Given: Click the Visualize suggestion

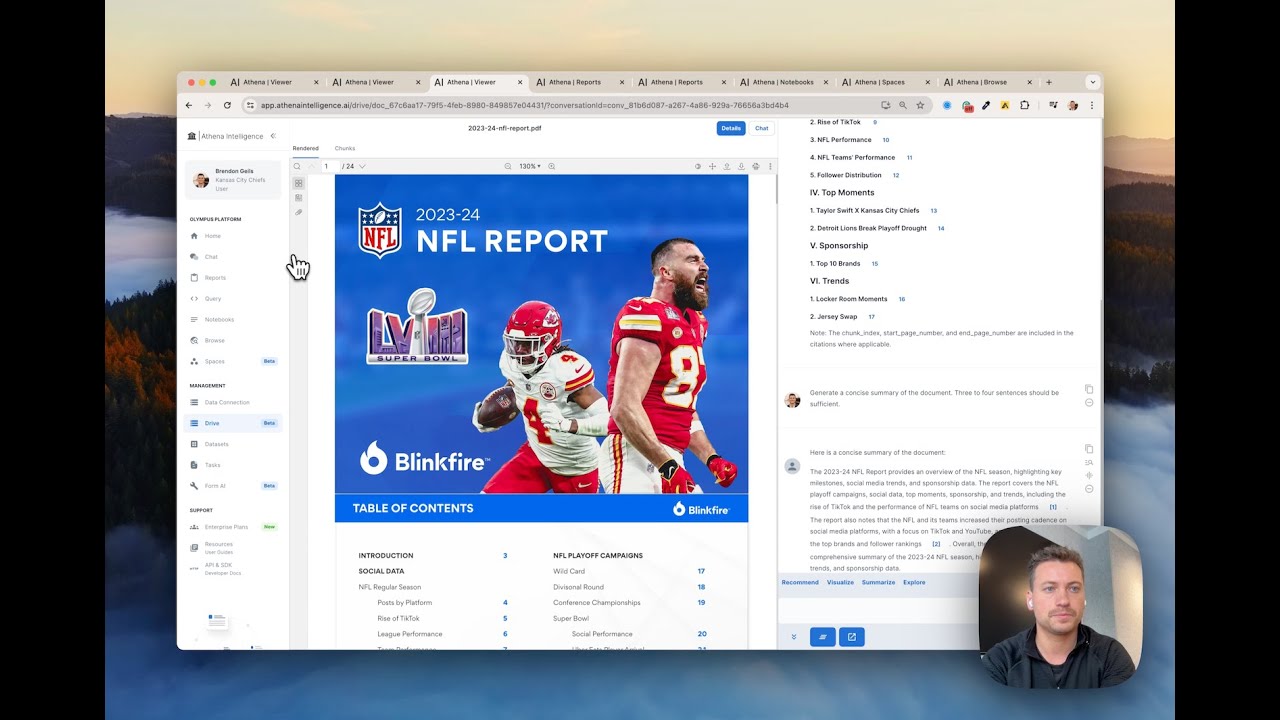Looking at the screenshot, I should 840,582.
